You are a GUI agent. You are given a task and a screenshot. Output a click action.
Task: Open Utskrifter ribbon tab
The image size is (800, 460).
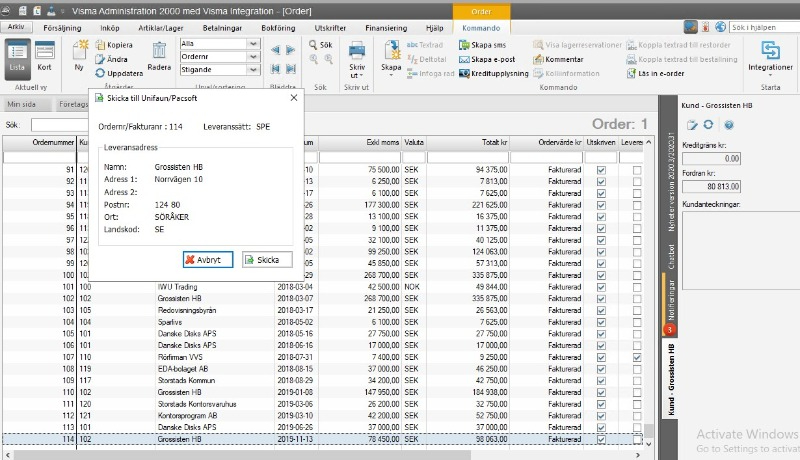[330, 28]
